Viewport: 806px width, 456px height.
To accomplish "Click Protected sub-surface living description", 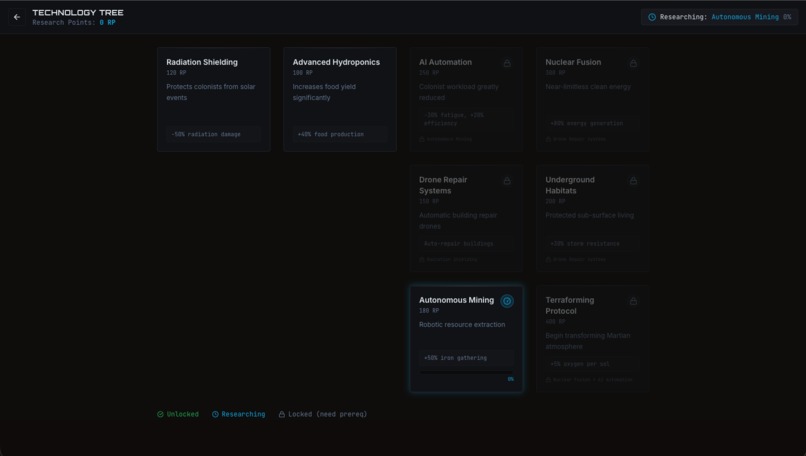I will [590, 215].
